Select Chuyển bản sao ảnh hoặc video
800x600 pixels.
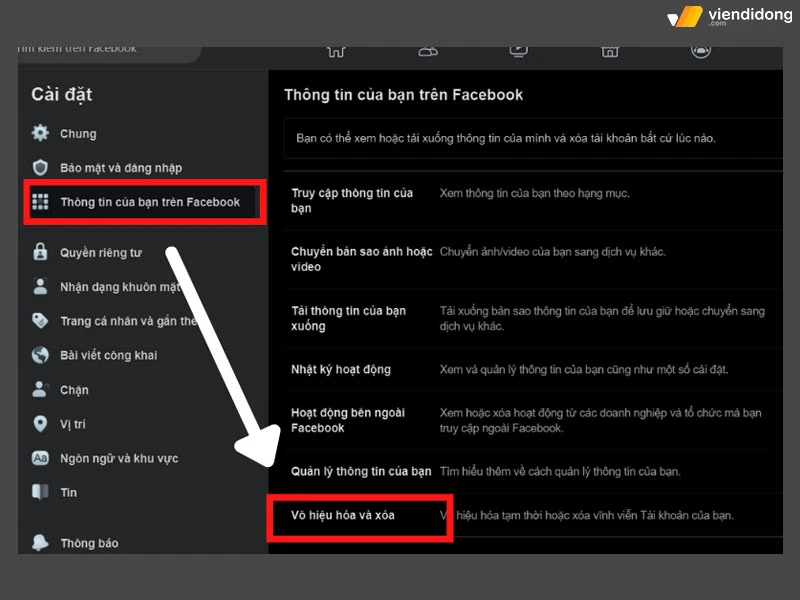pyautogui.click(x=361, y=259)
